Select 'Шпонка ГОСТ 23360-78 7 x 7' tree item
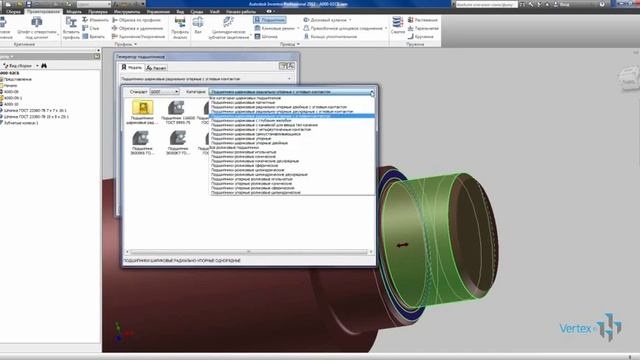This screenshot has height=360, width=640. tap(34, 110)
